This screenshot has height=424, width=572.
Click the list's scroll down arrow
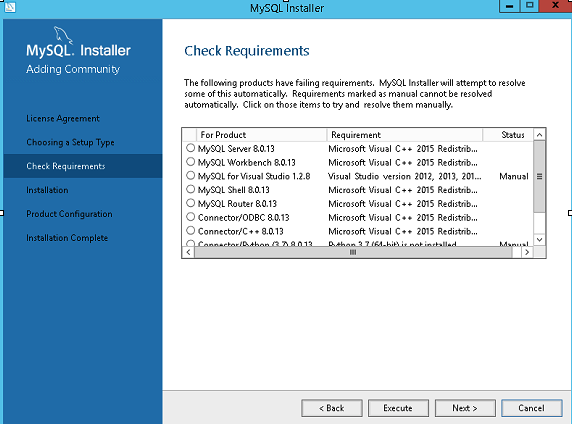(x=539, y=240)
